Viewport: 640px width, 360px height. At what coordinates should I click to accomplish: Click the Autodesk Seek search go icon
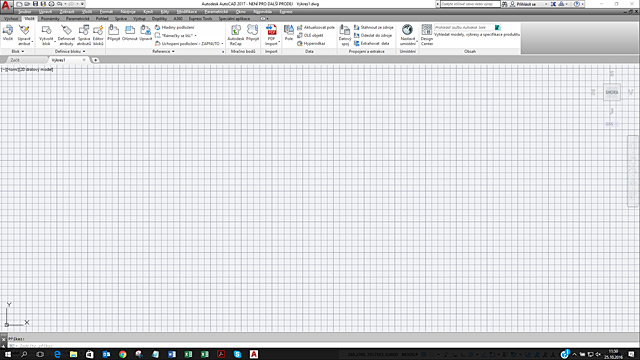pos(498,27)
